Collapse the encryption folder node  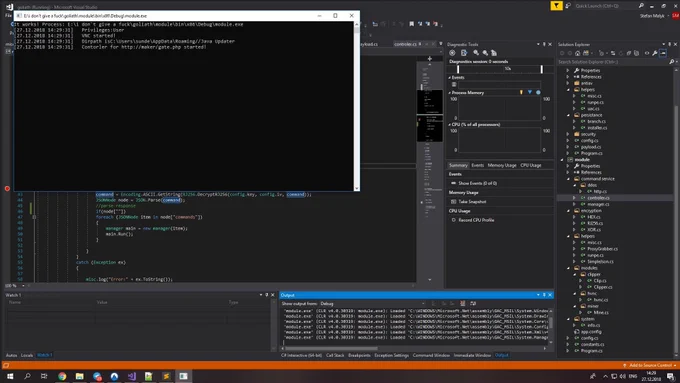pos(569,210)
